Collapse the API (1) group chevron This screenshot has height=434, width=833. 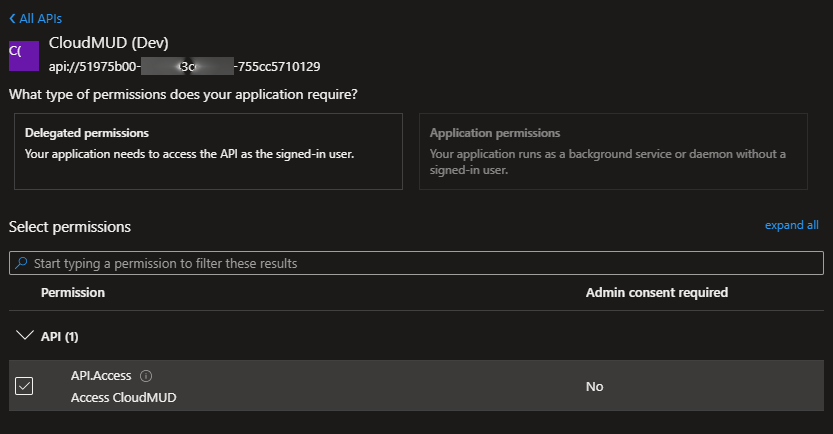point(24,336)
